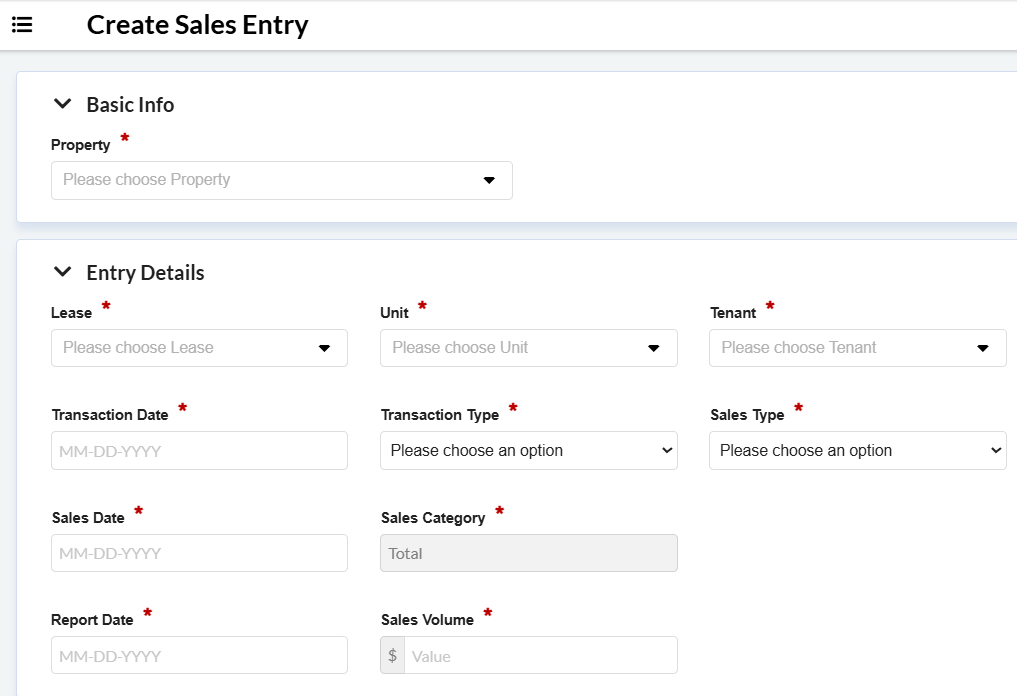Click the Basic Info heading text
Screen dimensions: 1017x696
[x=130, y=104]
